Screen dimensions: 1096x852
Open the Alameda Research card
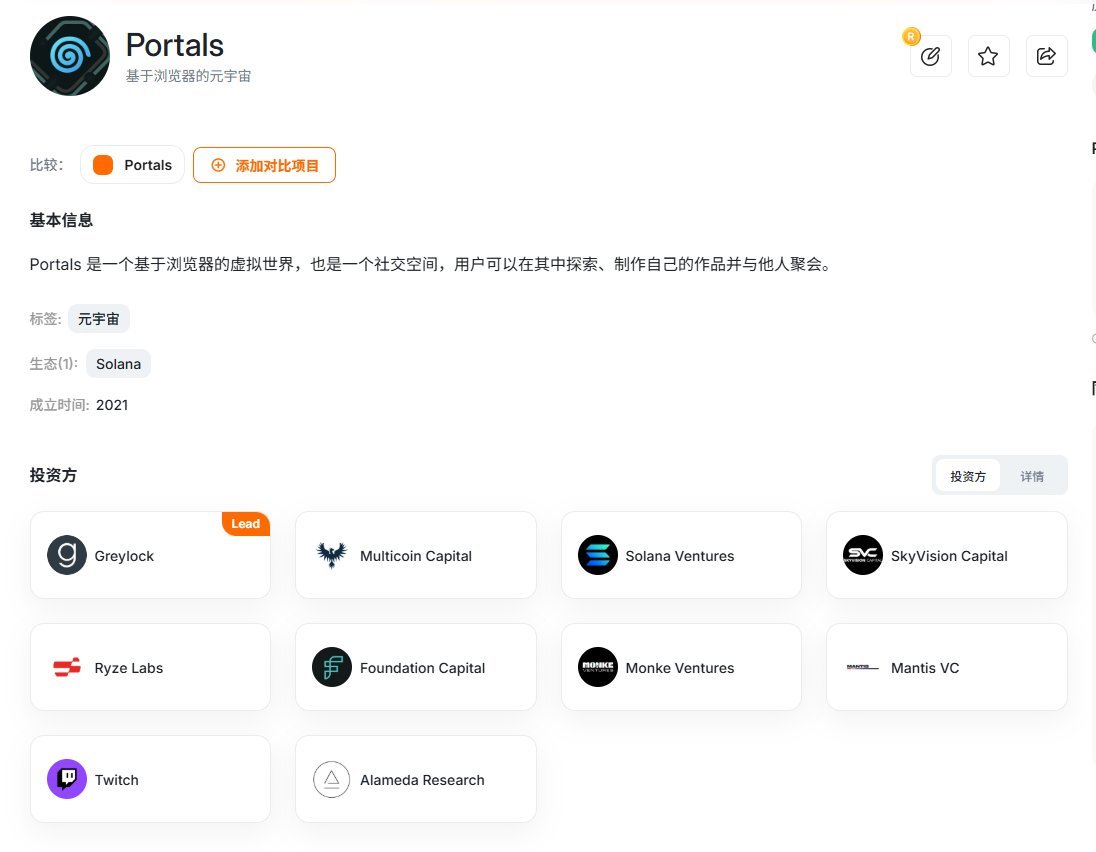pos(416,779)
